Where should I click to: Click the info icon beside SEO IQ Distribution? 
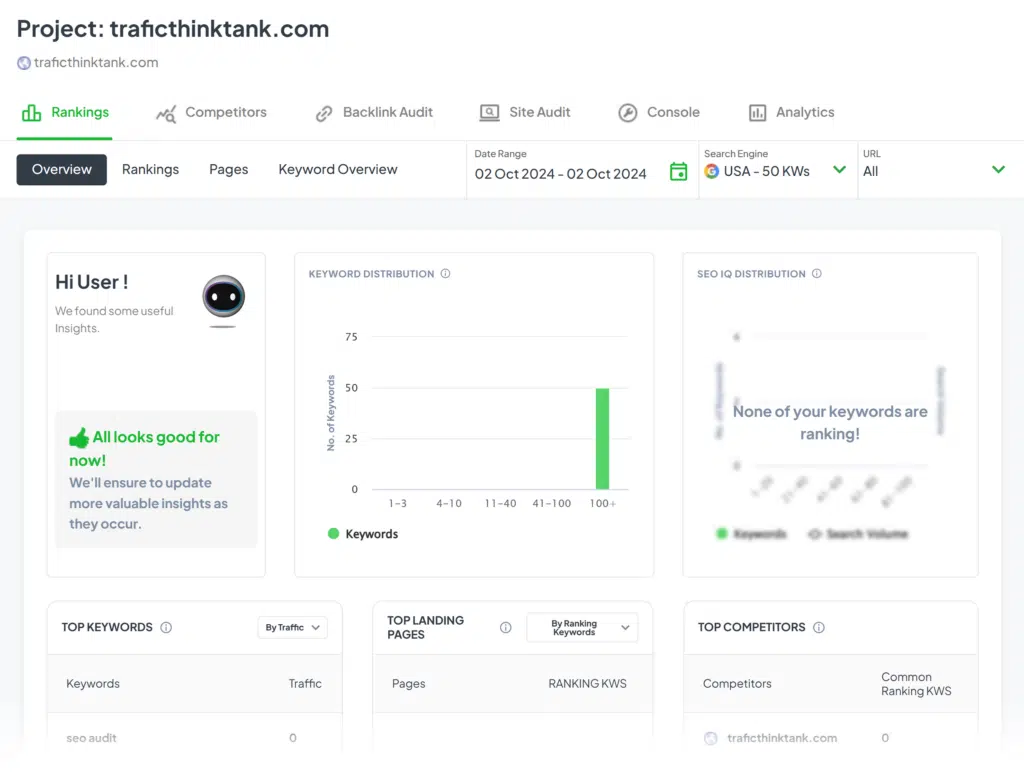point(817,274)
